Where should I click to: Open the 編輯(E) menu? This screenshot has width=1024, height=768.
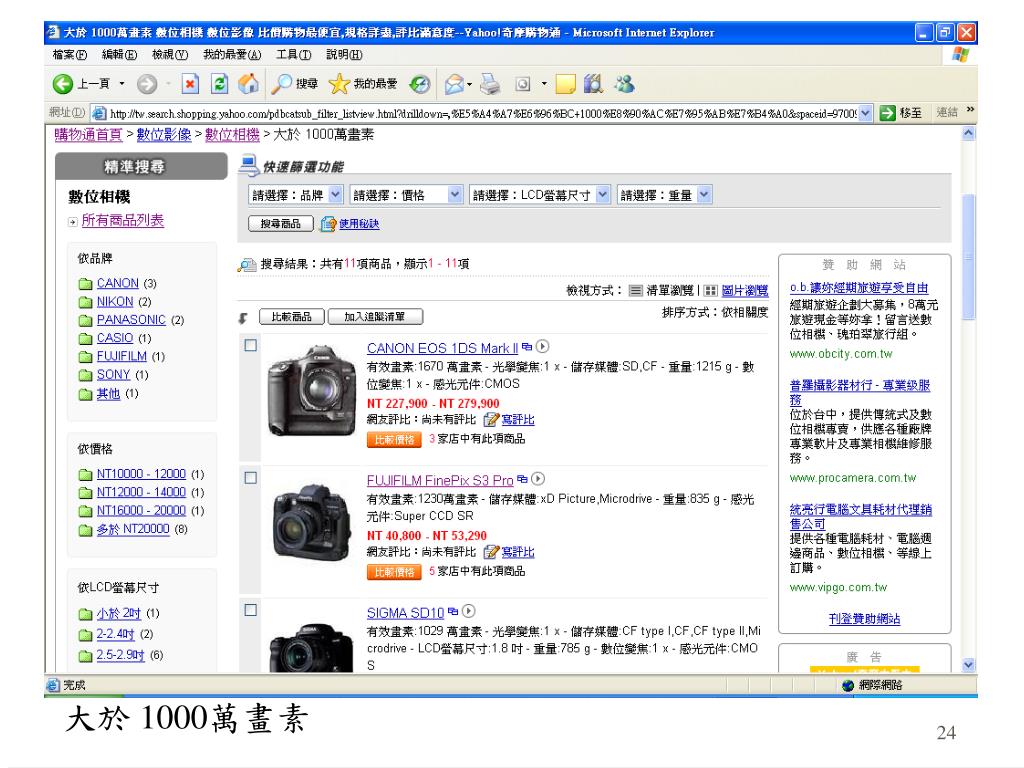tap(120, 54)
